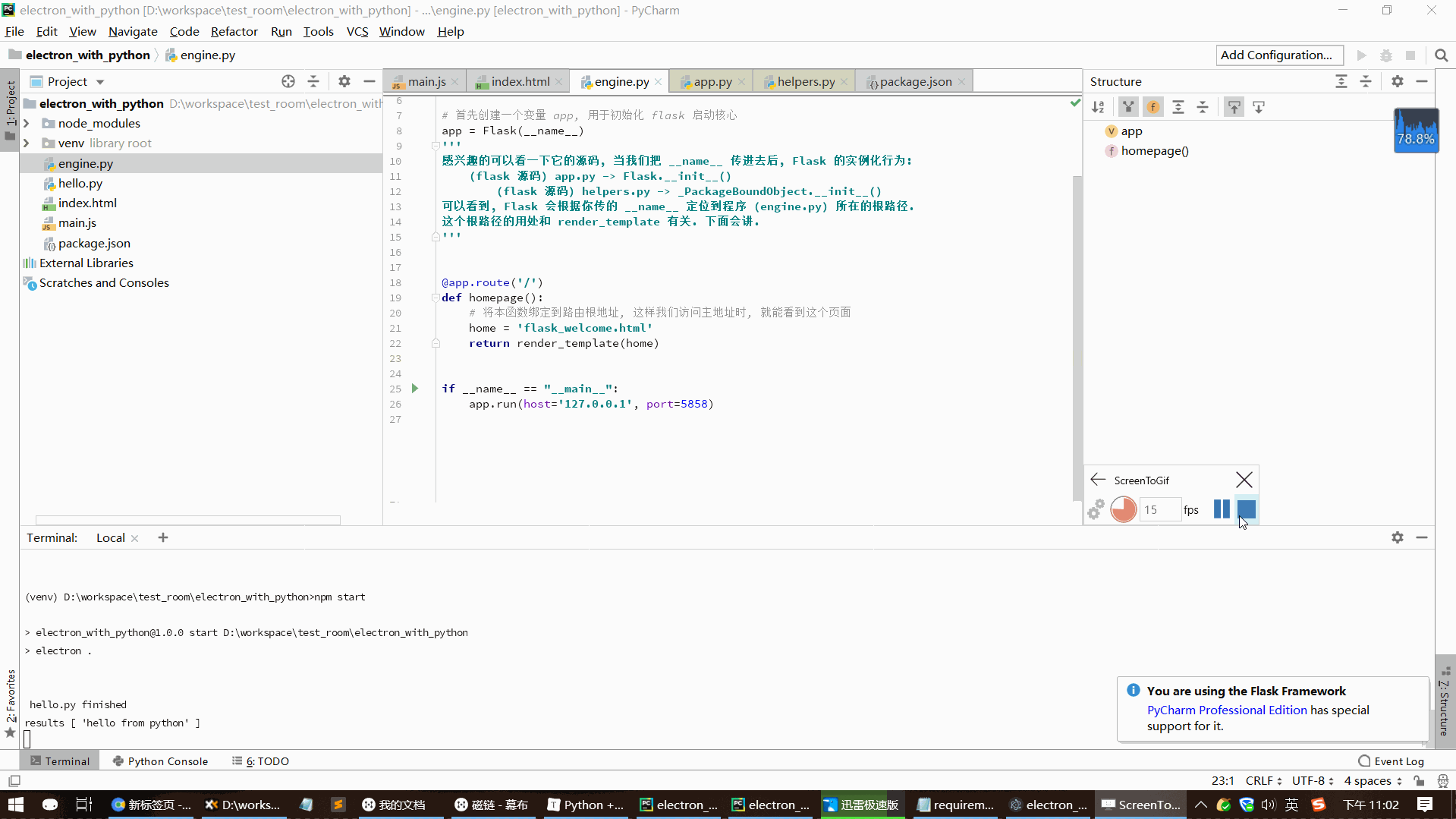Toggle sort alphabetically in Structure panel
This screenshot has width=1456, height=819.
pos(1098,107)
